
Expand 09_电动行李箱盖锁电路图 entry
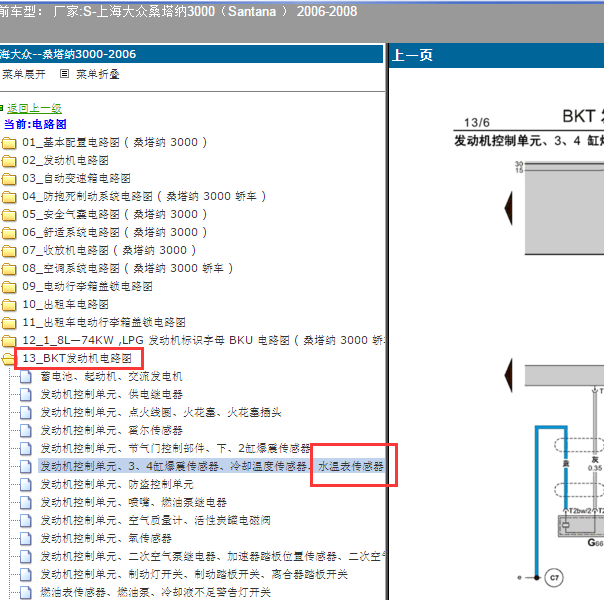[x=87, y=287]
